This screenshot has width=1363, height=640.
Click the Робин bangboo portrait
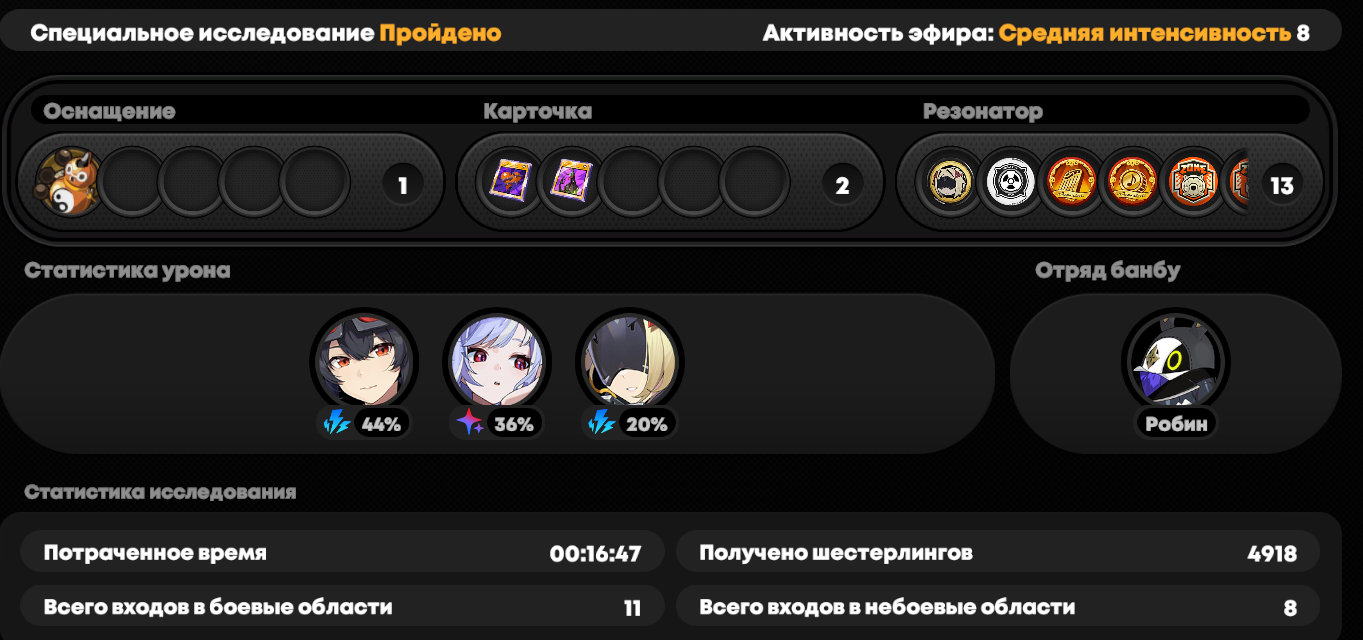[1175, 361]
